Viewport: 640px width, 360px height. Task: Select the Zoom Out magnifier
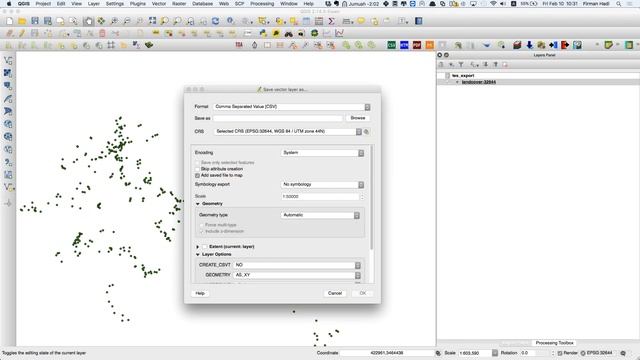coord(127,21)
